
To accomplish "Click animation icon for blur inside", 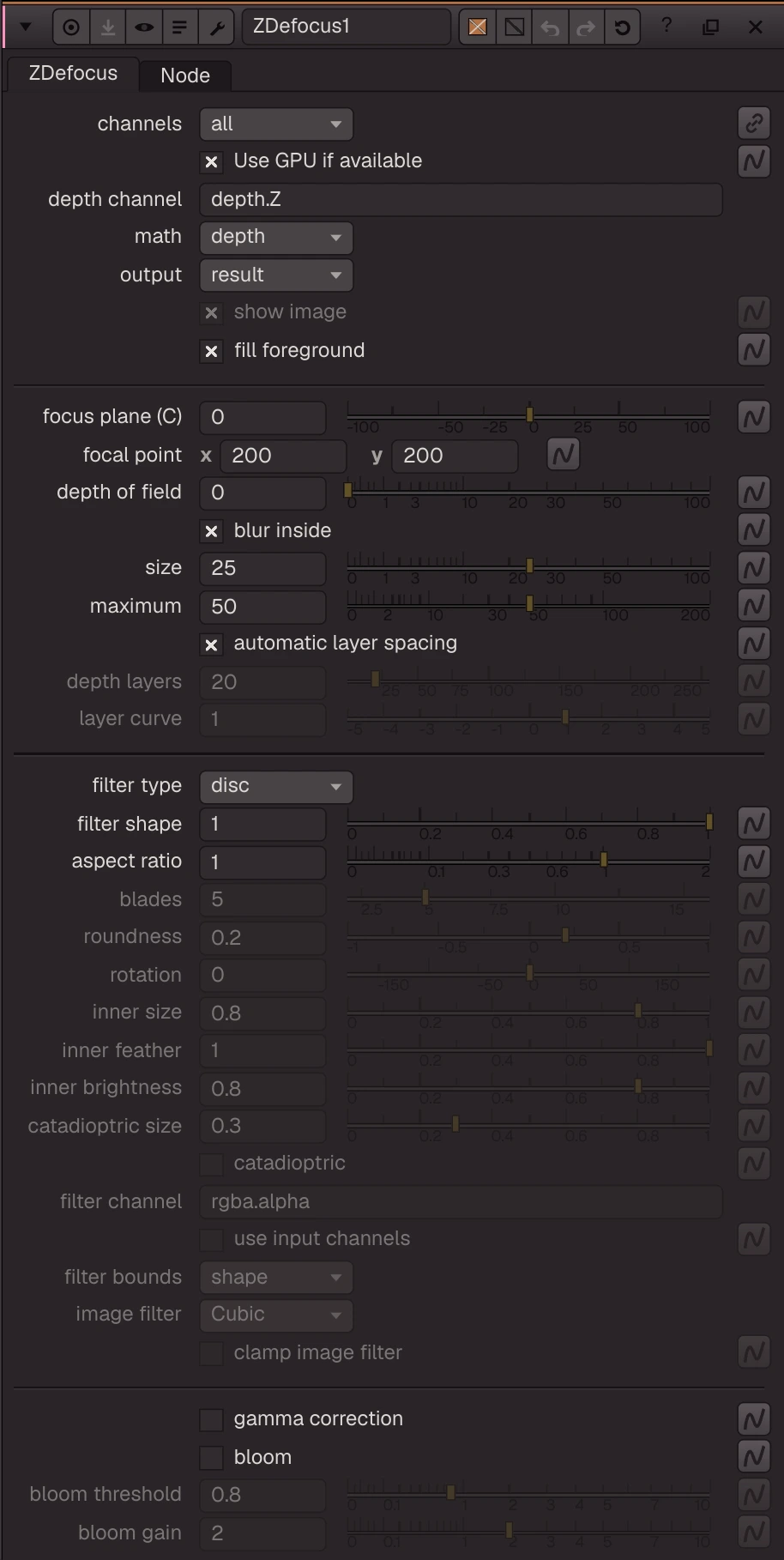I will pos(754,530).
